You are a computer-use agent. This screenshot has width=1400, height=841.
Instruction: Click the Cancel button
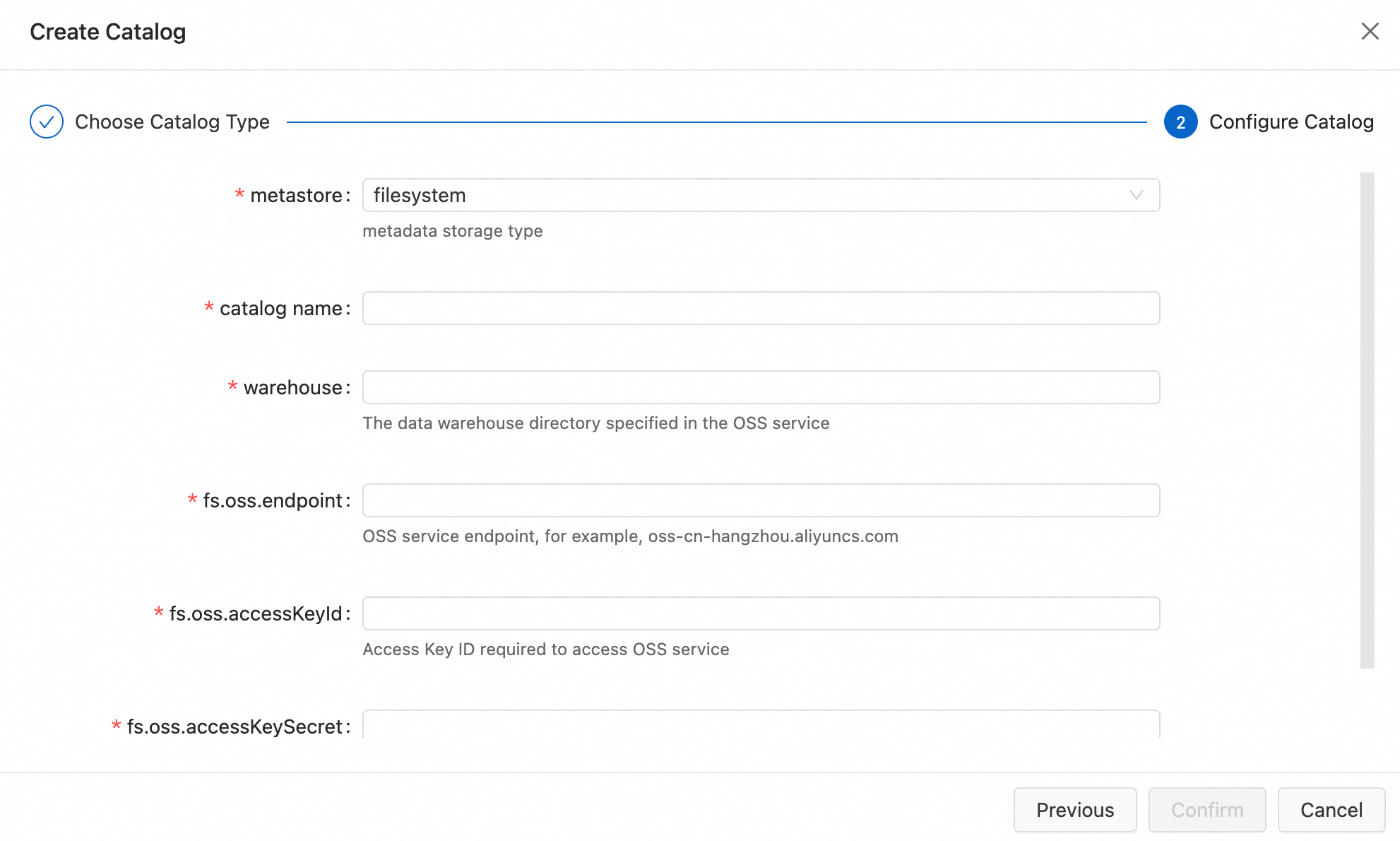click(1331, 810)
